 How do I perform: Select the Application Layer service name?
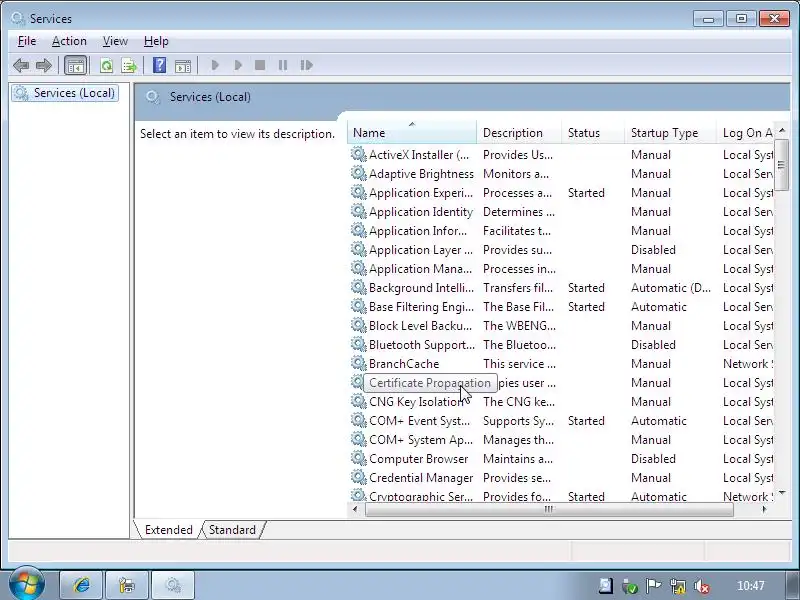pyautogui.click(x=420, y=250)
